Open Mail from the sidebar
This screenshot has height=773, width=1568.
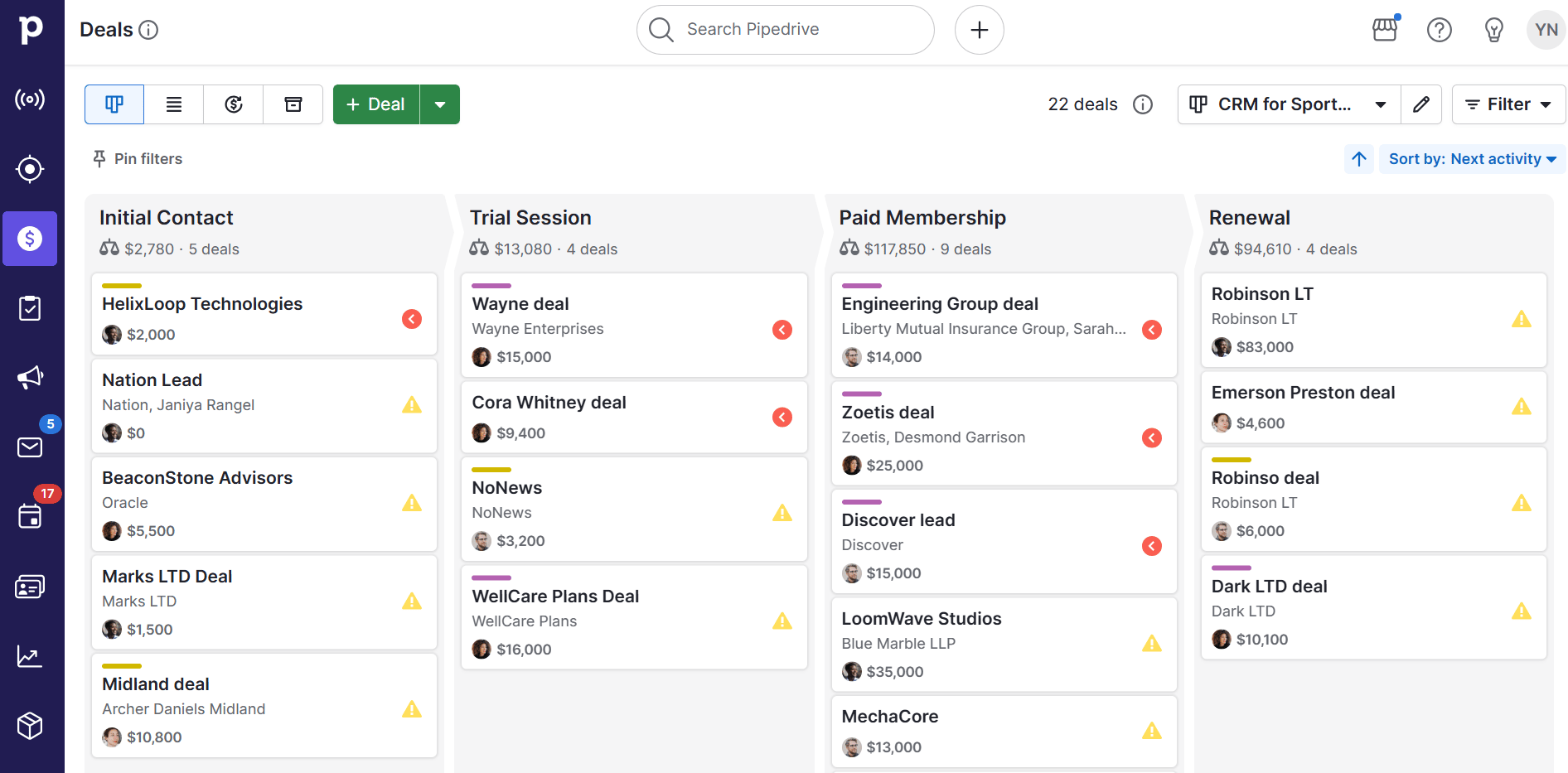tap(30, 447)
